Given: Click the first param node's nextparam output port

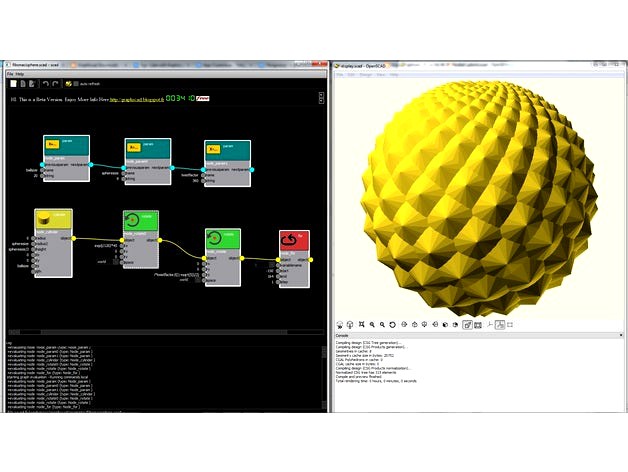Looking at the screenshot, I should click(x=90, y=164).
